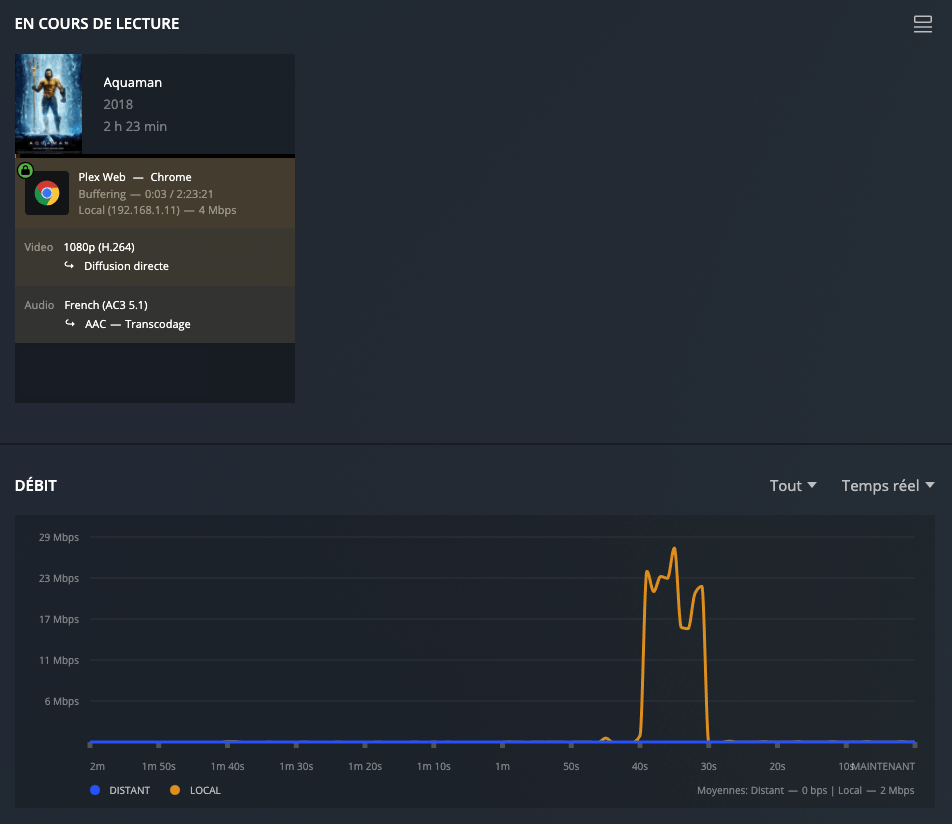Open the Tout filter dropdown

coord(793,485)
